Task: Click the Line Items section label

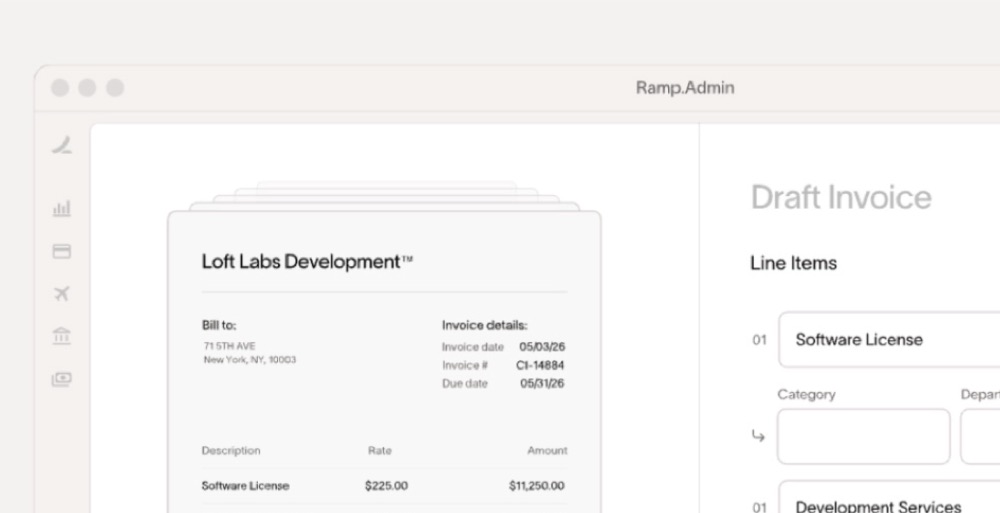Action: (x=793, y=263)
